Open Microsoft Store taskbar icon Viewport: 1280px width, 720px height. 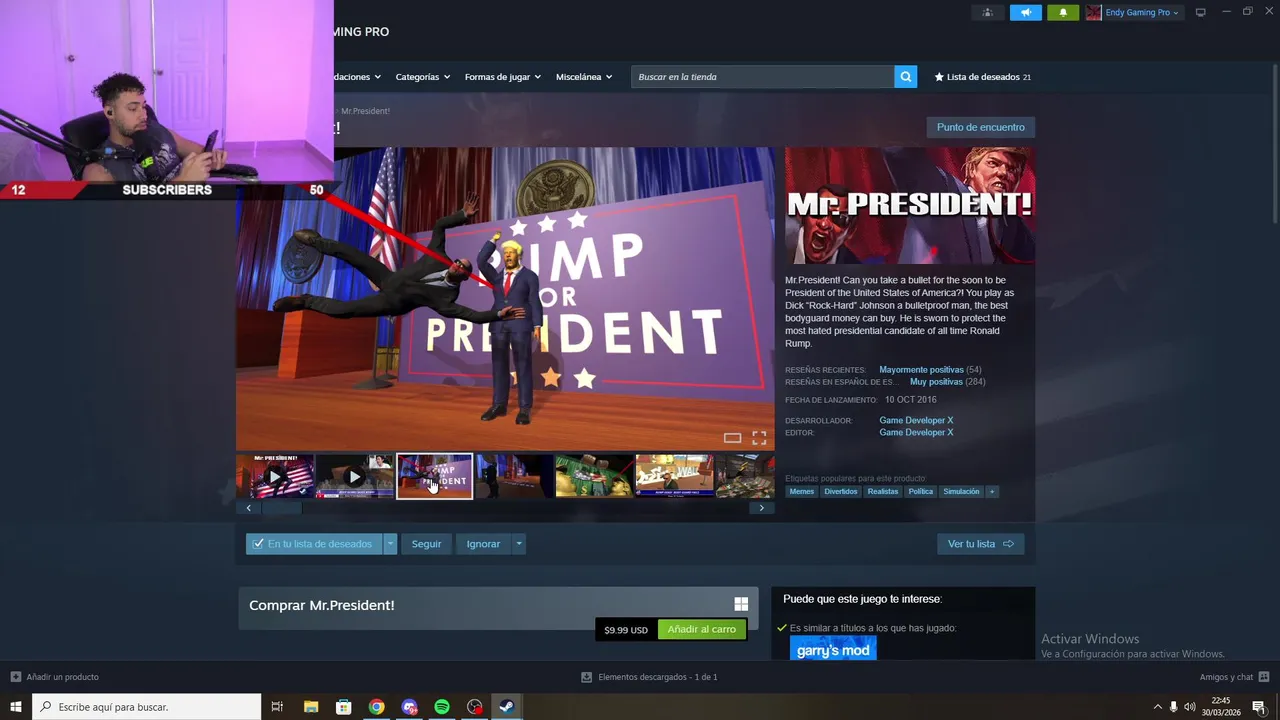(343, 707)
